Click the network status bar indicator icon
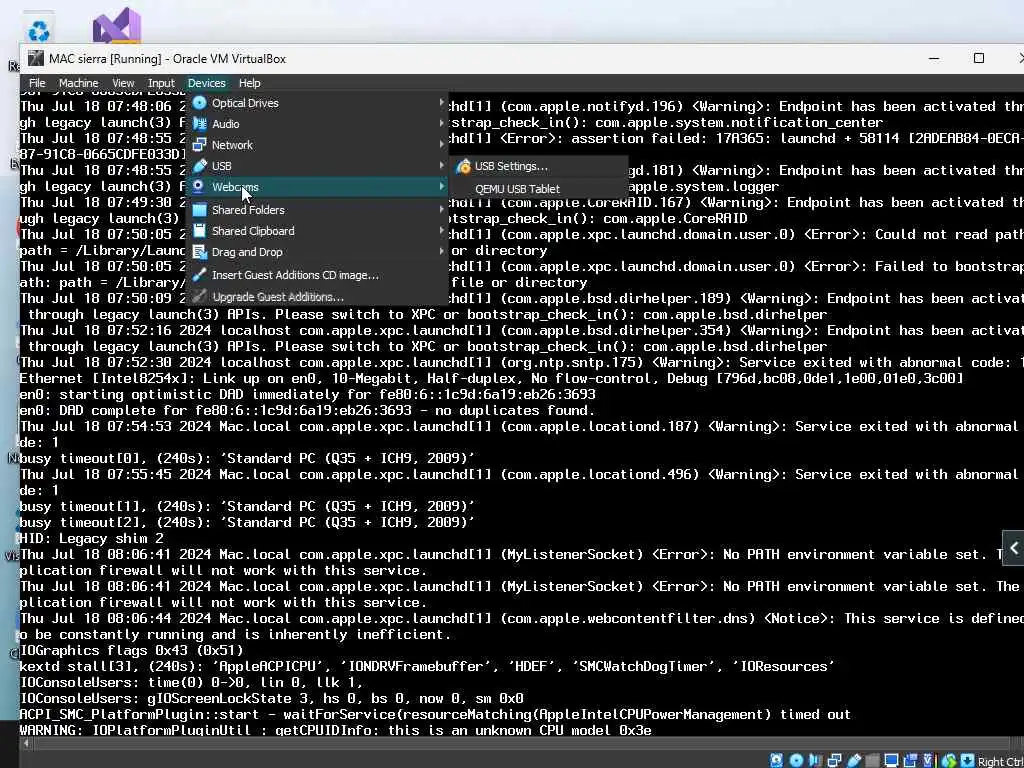This screenshot has height=768, width=1024. click(x=835, y=760)
